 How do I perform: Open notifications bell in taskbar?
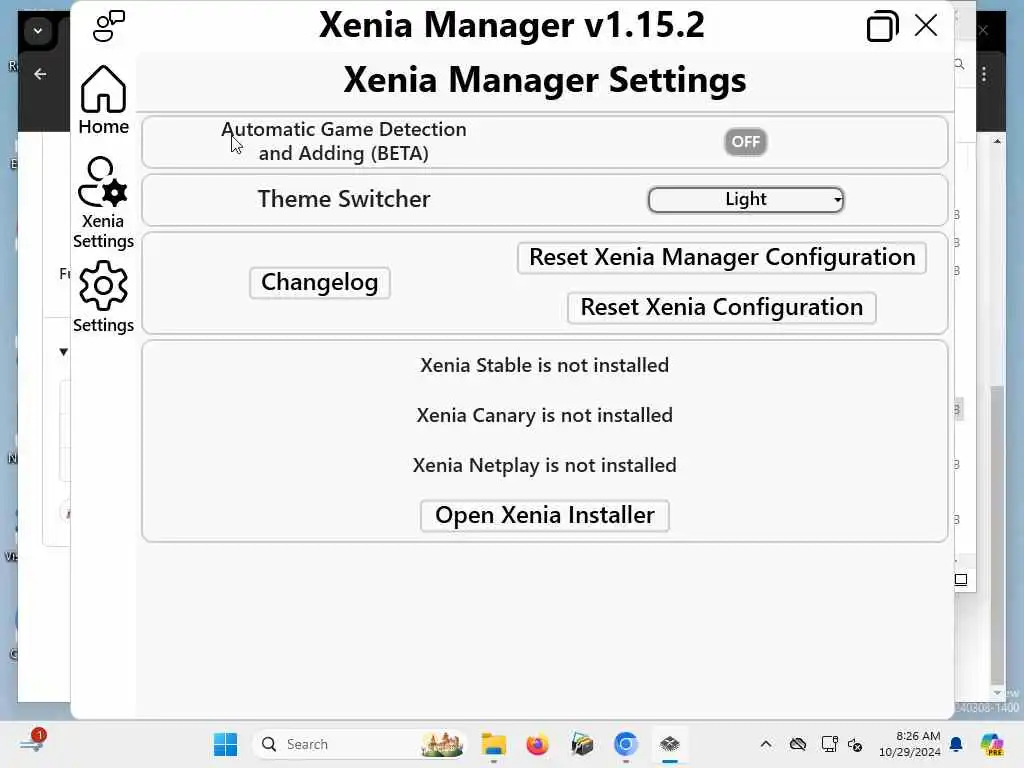(x=956, y=744)
